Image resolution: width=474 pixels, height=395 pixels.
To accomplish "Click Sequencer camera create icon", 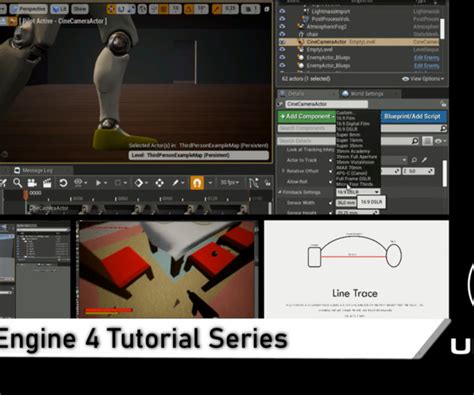I will (x=32, y=183).
